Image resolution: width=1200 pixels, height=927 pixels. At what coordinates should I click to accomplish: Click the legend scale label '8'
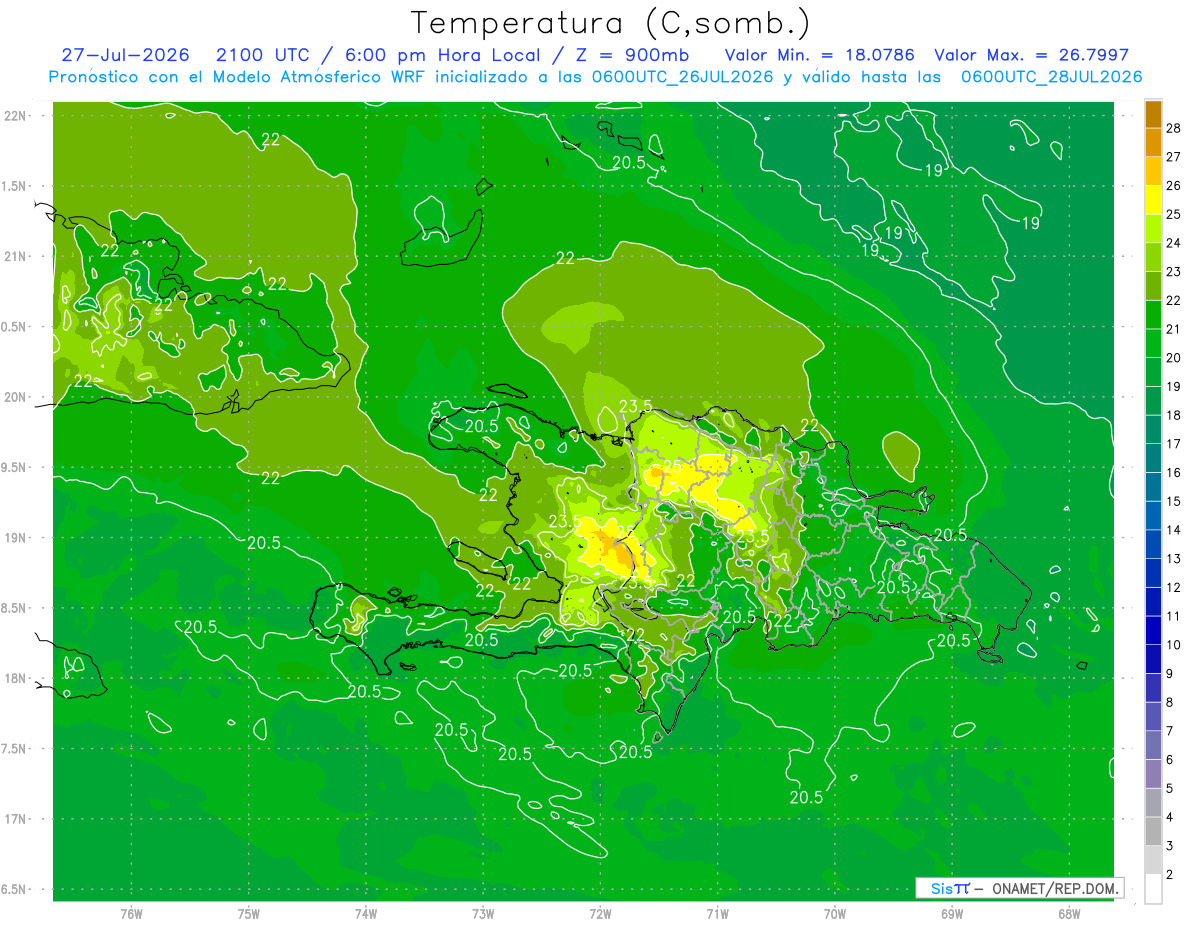(1171, 702)
